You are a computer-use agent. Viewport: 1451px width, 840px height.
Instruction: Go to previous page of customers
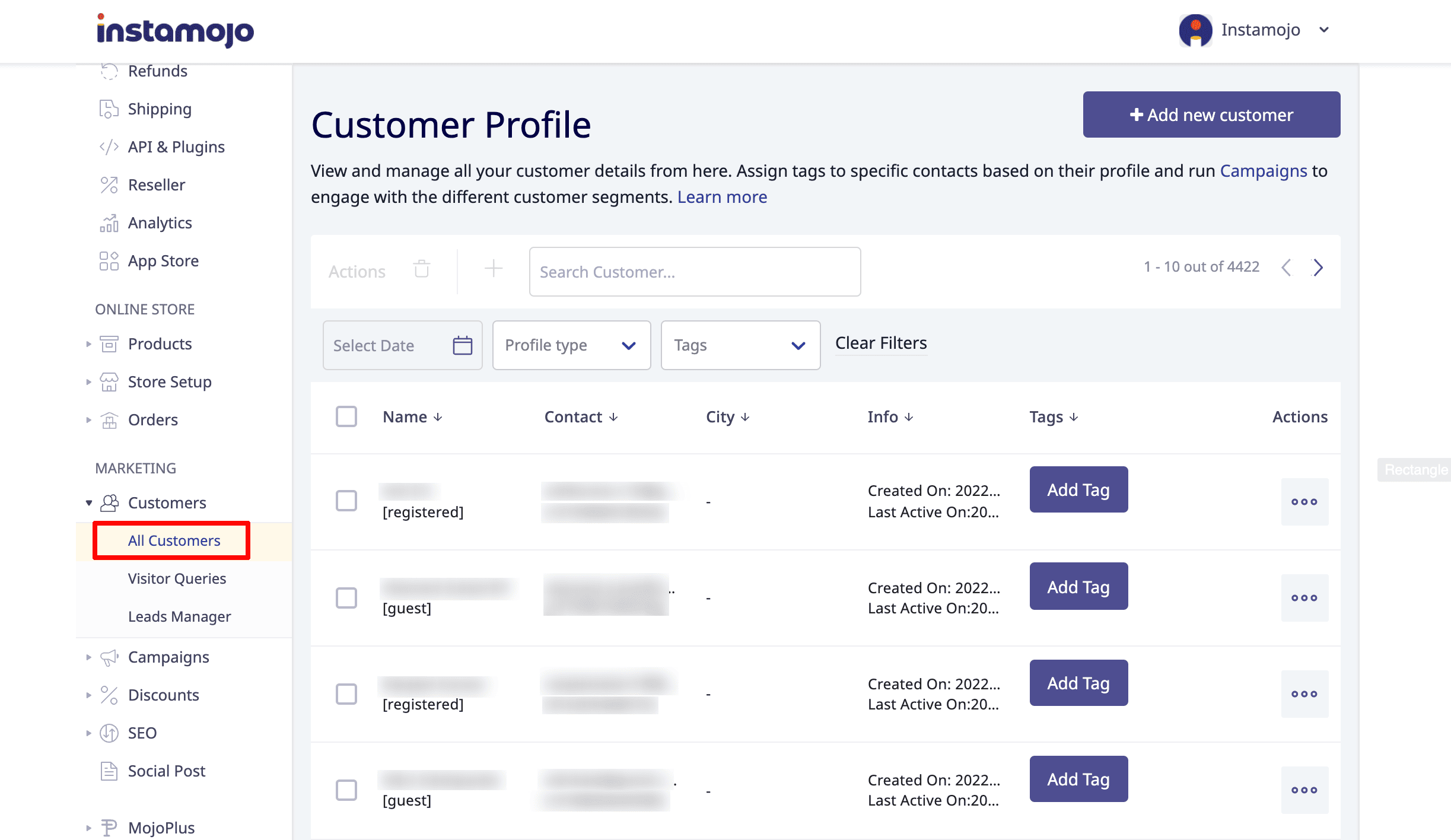coord(1286,268)
